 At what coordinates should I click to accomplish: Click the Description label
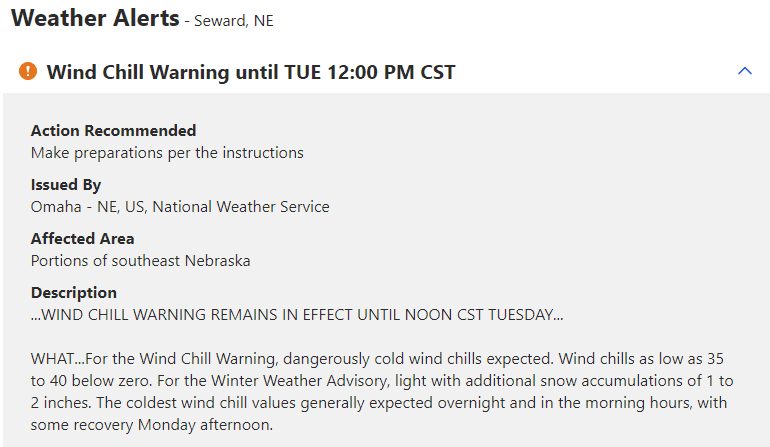pyautogui.click(x=74, y=293)
